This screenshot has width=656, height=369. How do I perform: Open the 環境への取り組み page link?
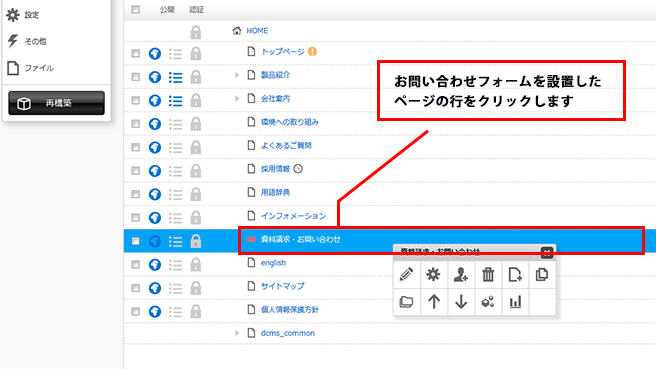pos(290,122)
